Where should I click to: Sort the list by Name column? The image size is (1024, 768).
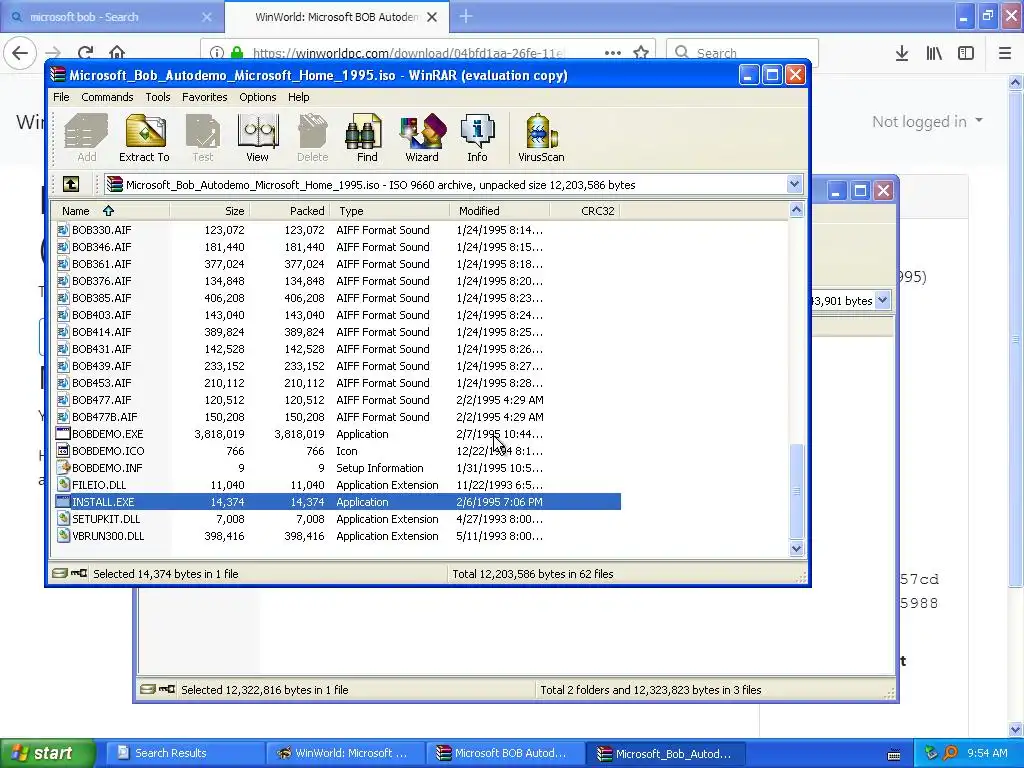coord(111,210)
